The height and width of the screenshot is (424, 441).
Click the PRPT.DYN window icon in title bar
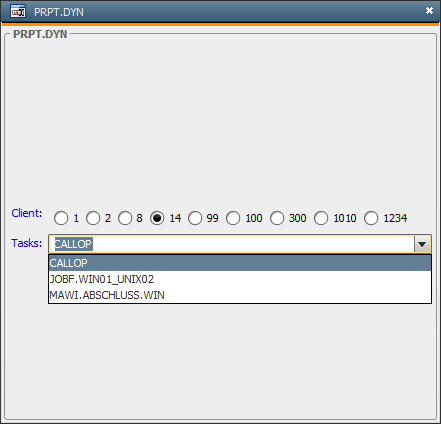(18, 12)
